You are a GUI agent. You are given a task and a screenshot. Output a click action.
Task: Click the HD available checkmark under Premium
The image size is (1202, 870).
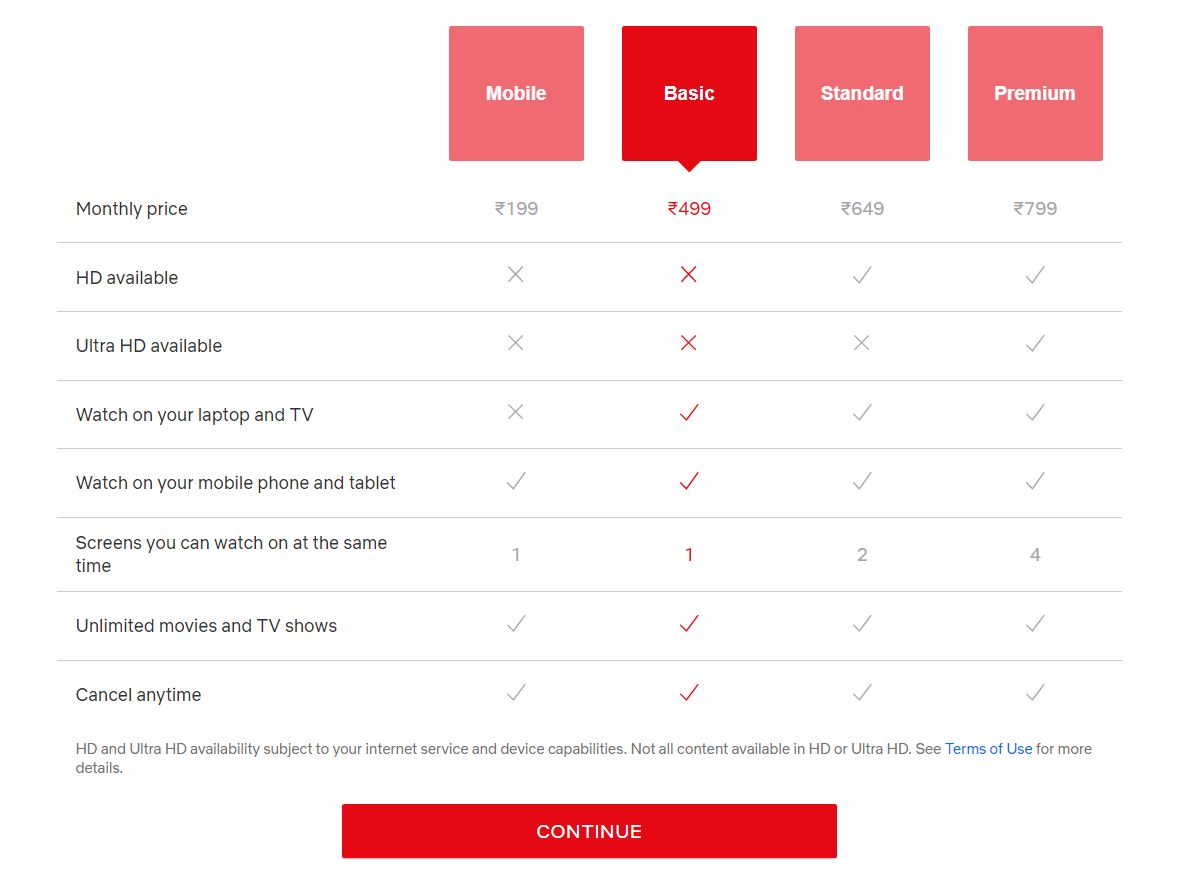[1035, 274]
